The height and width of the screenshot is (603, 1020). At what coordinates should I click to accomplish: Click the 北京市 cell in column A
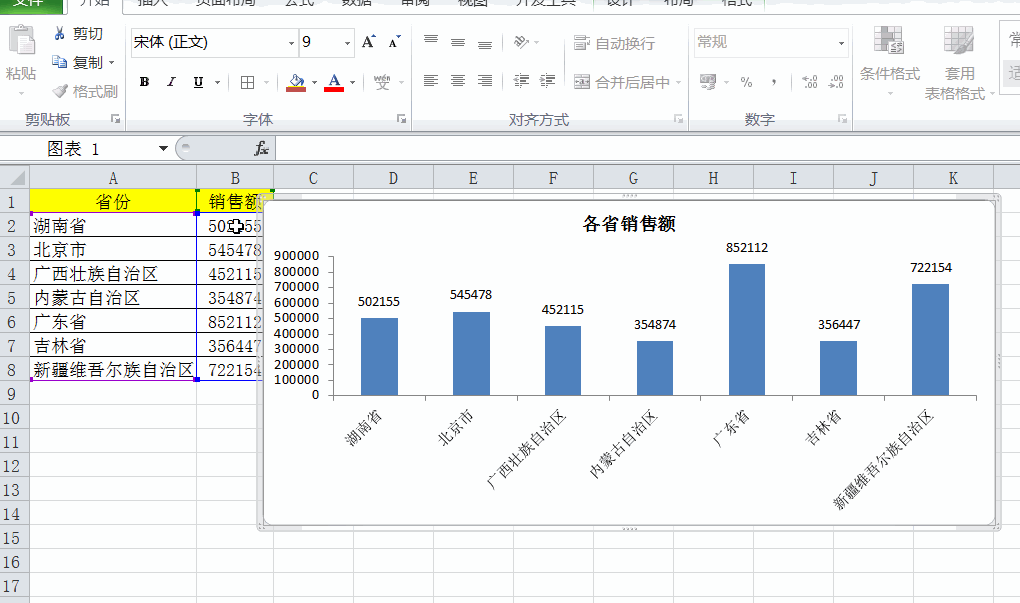tap(113, 250)
